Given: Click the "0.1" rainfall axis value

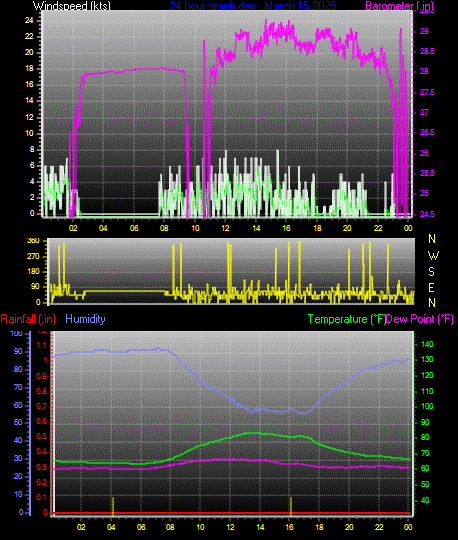Looking at the screenshot, I should tap(42, 498).
